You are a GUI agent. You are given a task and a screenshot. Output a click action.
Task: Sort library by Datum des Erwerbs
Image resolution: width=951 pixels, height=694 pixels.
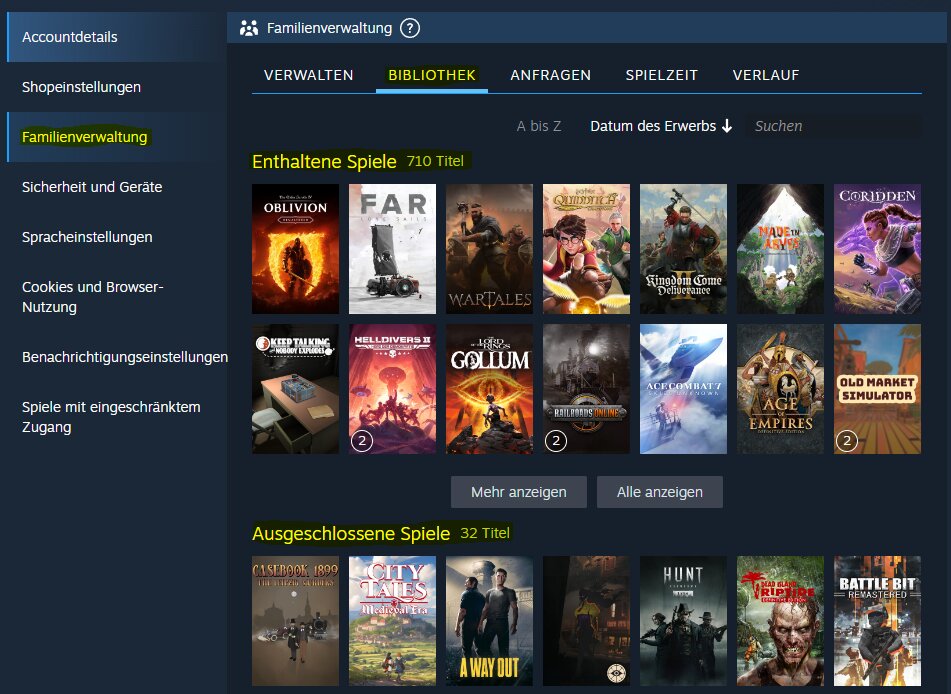(661, 126)
